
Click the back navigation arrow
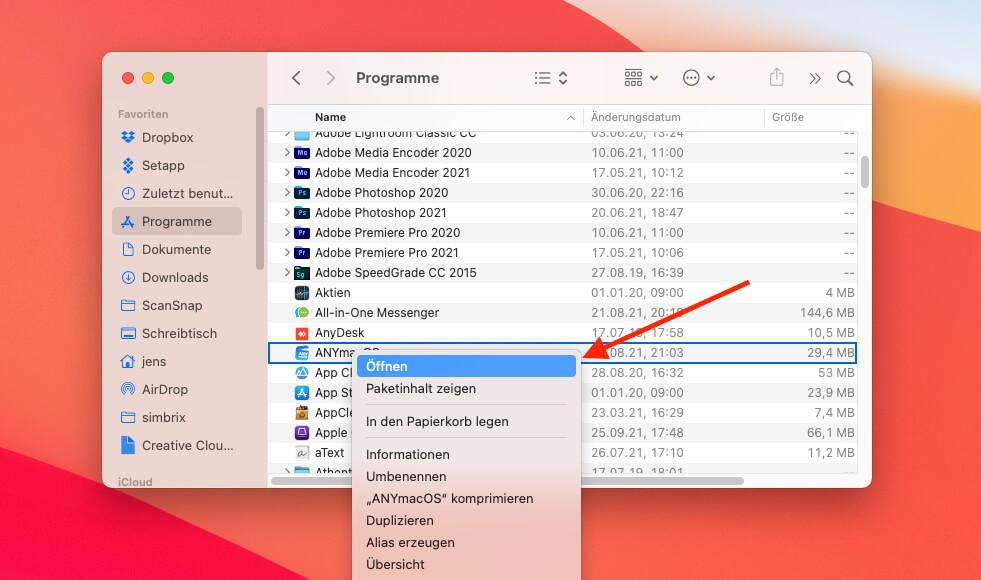point(297,78)
